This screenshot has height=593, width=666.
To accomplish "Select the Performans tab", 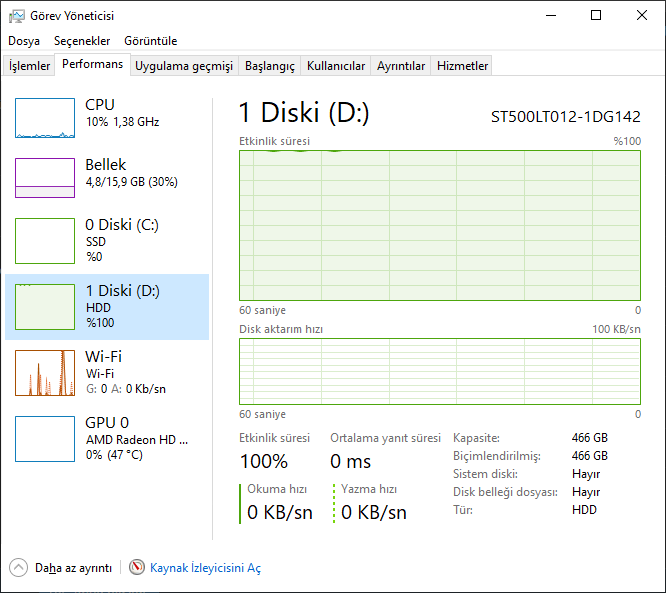I will [x=93, y=64].
